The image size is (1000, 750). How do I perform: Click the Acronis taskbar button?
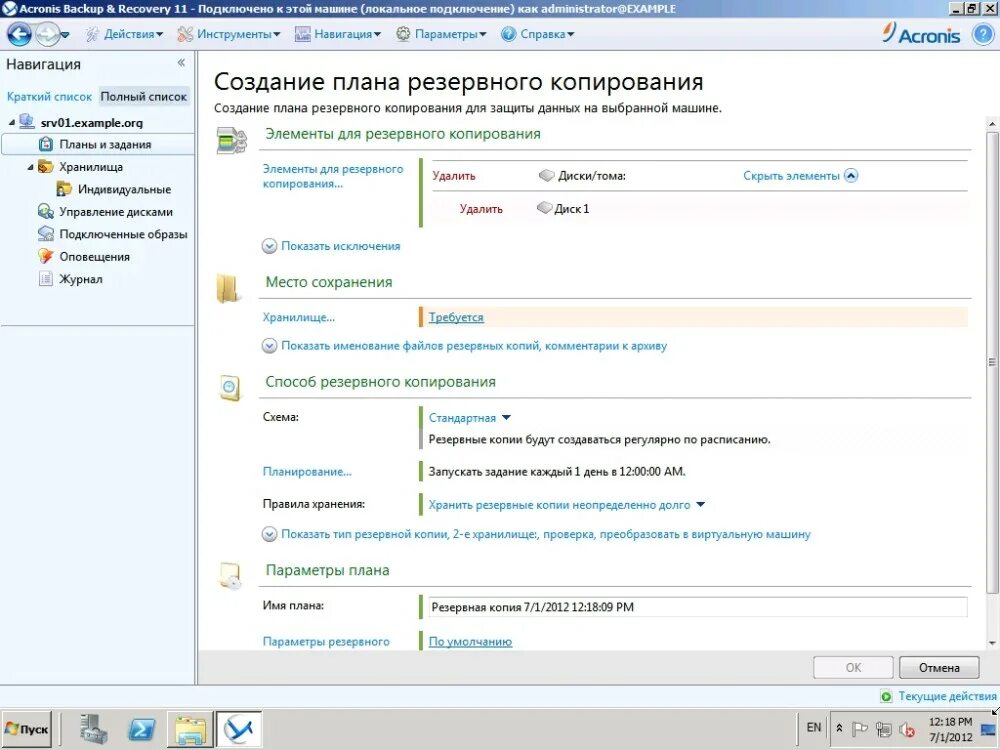pos(239,728)
